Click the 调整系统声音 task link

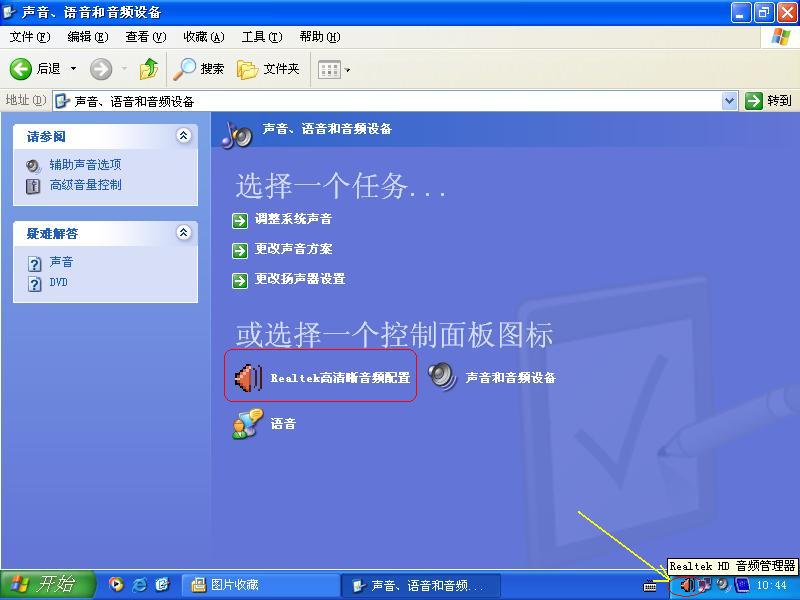tap(293, 219)
